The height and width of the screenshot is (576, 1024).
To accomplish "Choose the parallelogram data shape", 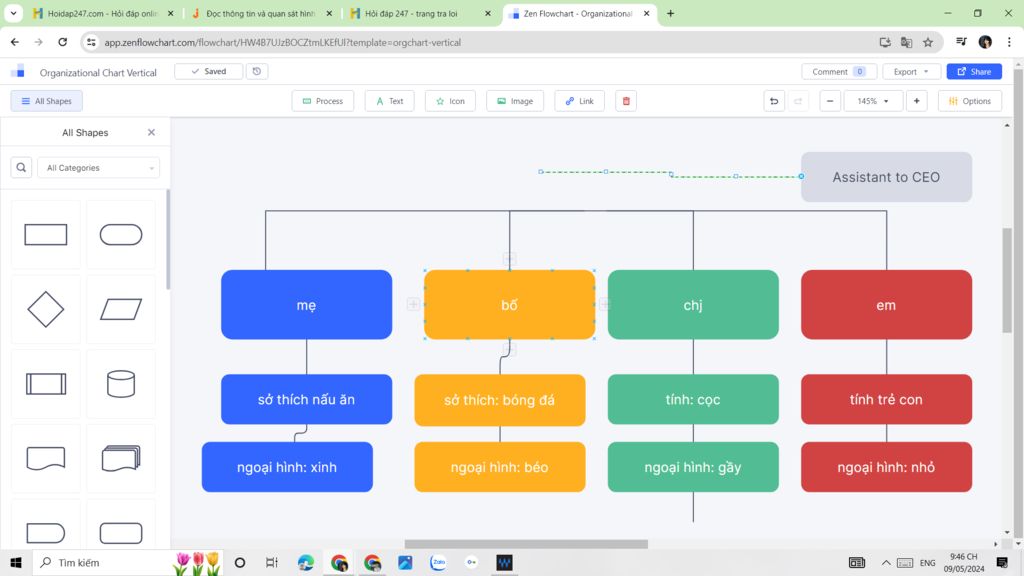I will pyautogui.click(x=121, y=310).
